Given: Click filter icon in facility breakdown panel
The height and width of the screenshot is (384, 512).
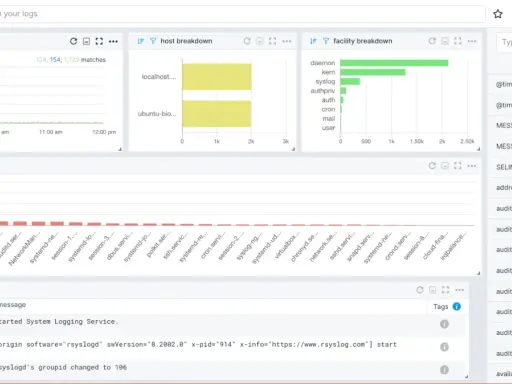Looking at the screenshot, I should [326, 41].
